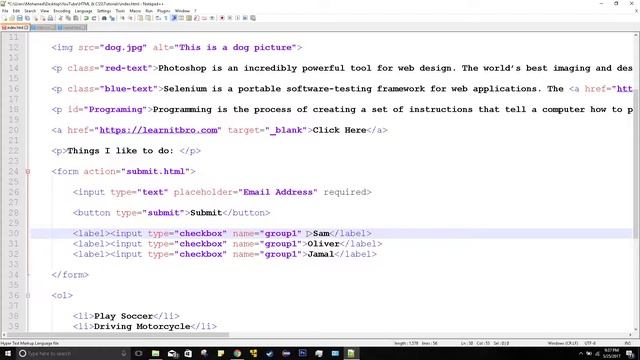Collapse the ol block fold marker on line 36

pyautogui.click(x=28, y=295)
